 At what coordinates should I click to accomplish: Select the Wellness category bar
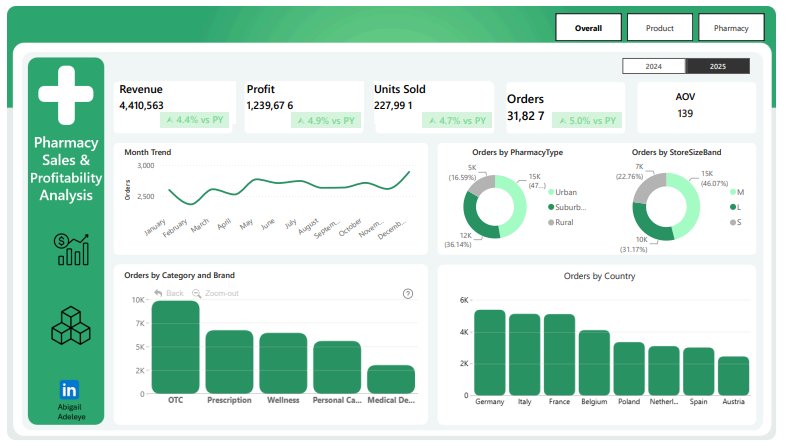point(283,363)
